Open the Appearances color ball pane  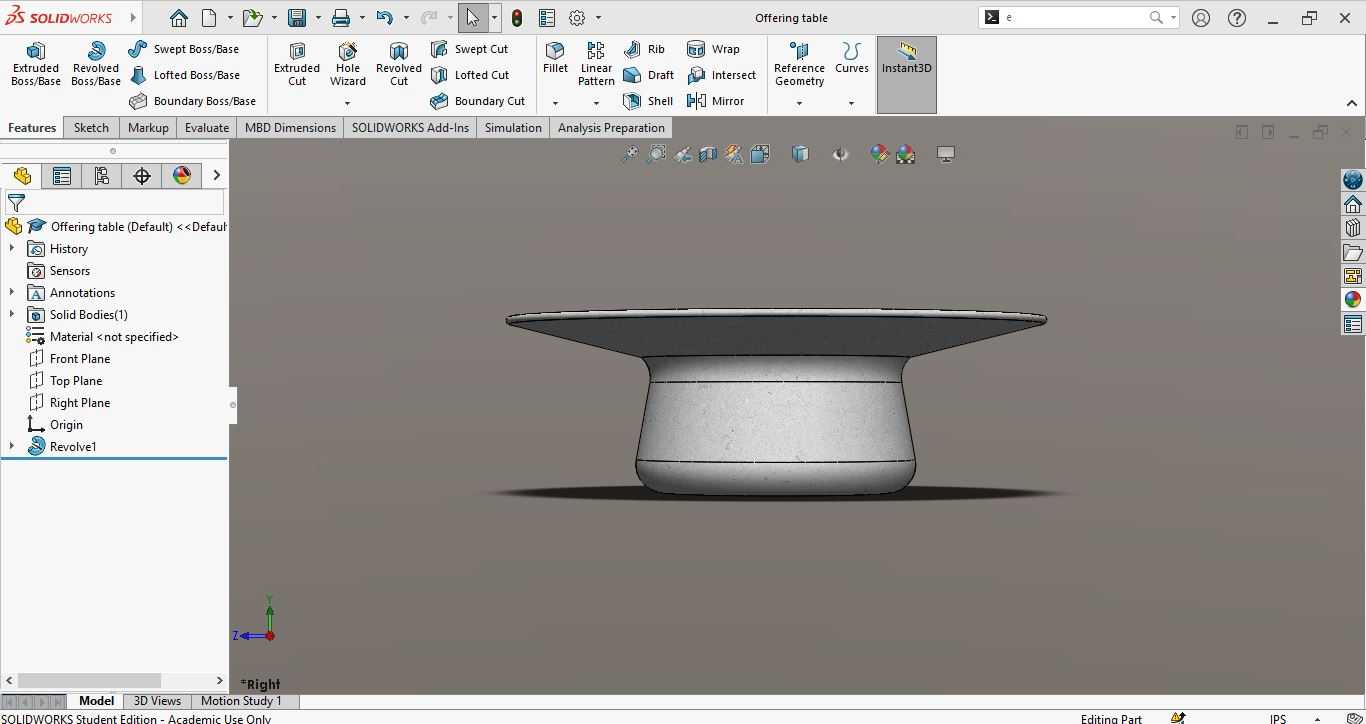[x=1353, y=300]
